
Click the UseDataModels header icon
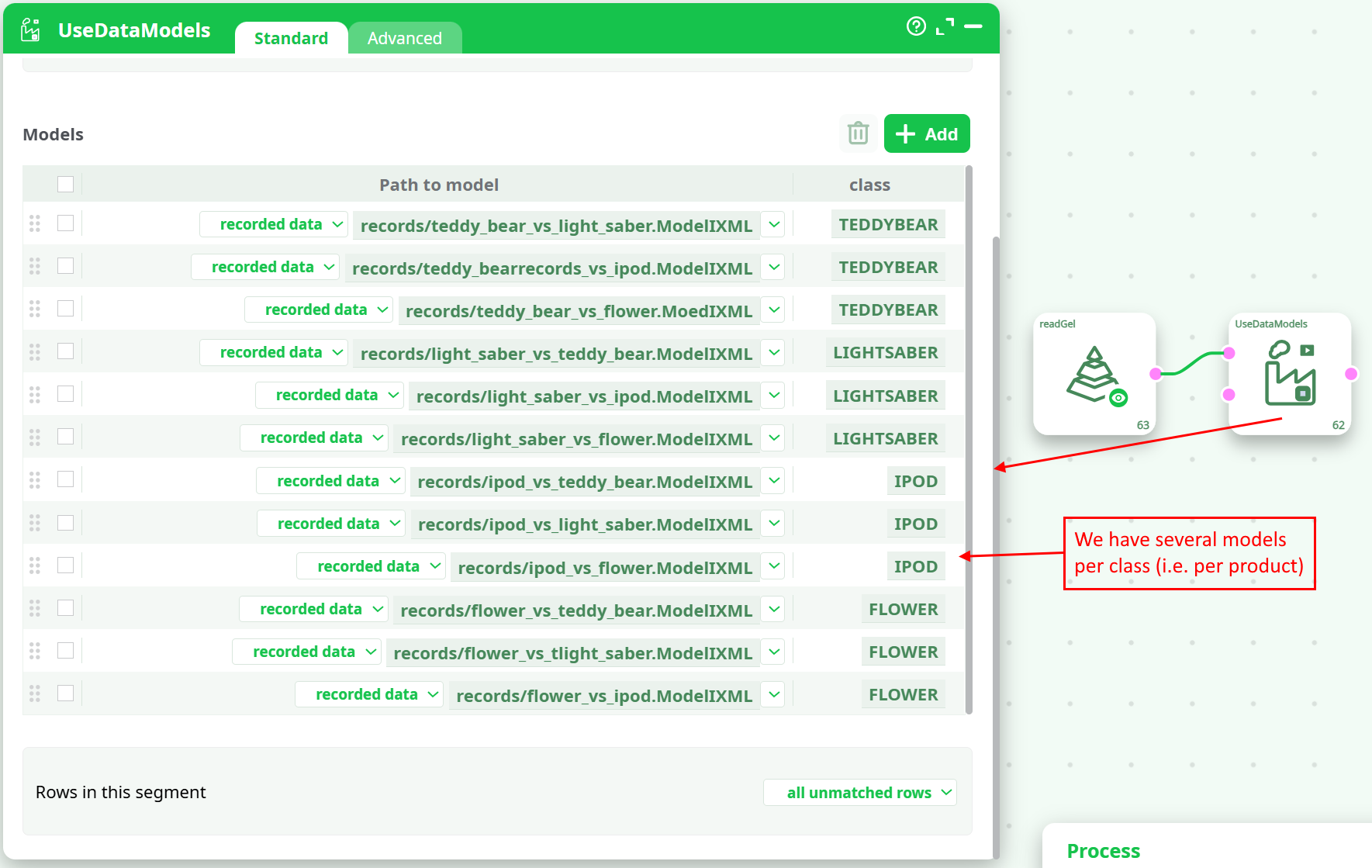coord(30,30)
